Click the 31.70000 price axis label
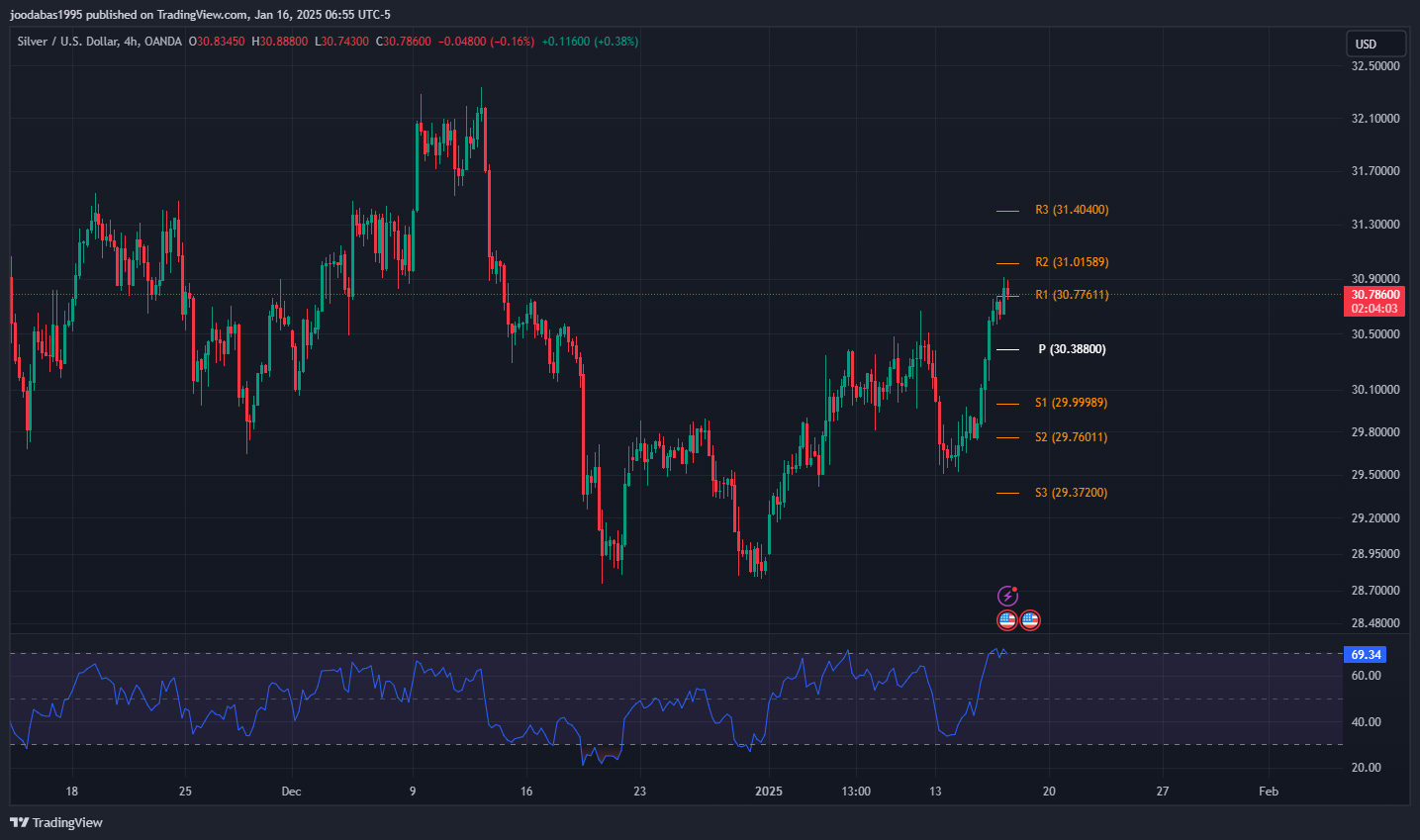Screen dimensions: 1420x840 click(1375, 171)
